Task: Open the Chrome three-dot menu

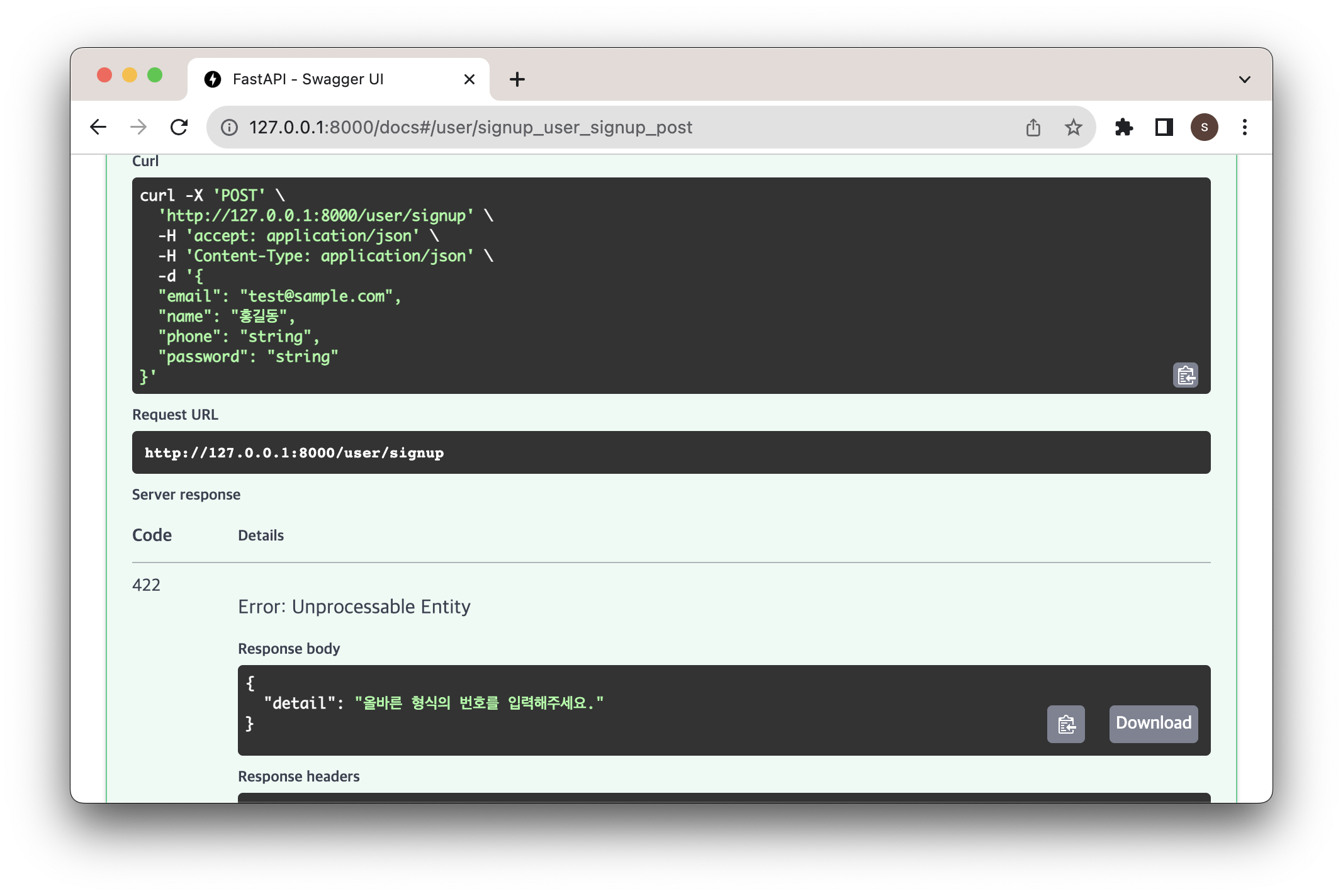Action: click(x=1244, y=128)
